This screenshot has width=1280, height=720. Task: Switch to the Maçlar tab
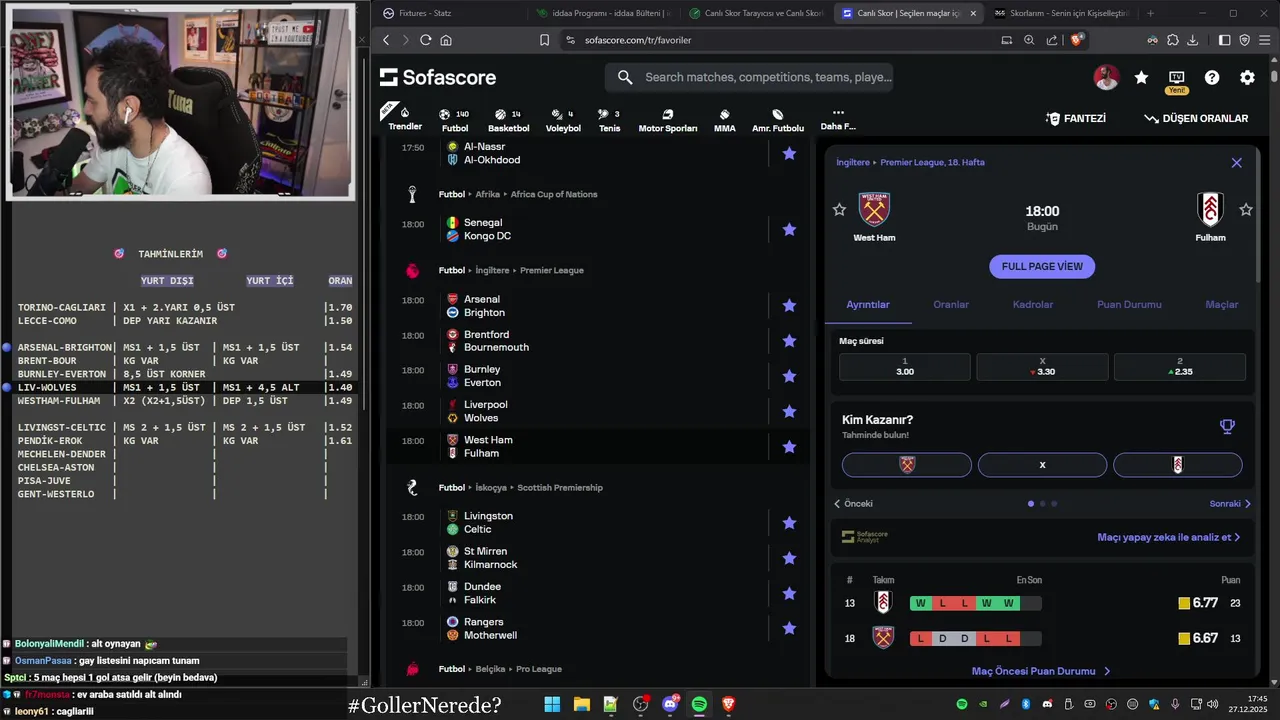tap(1222, 304)
